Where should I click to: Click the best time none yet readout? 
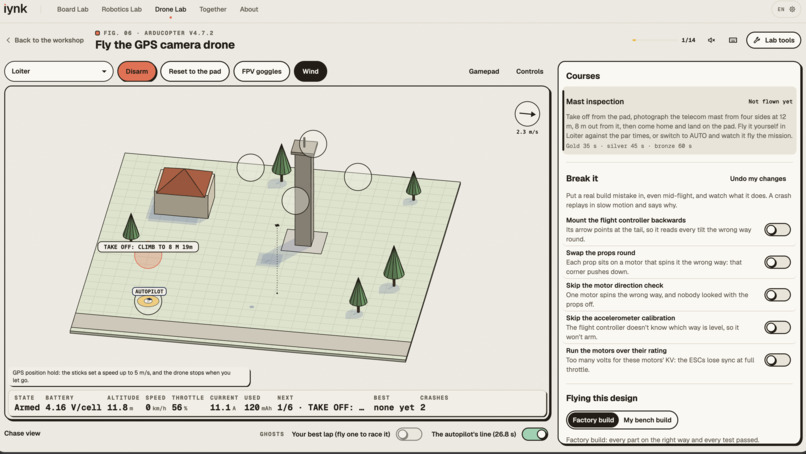click(394, 408)
